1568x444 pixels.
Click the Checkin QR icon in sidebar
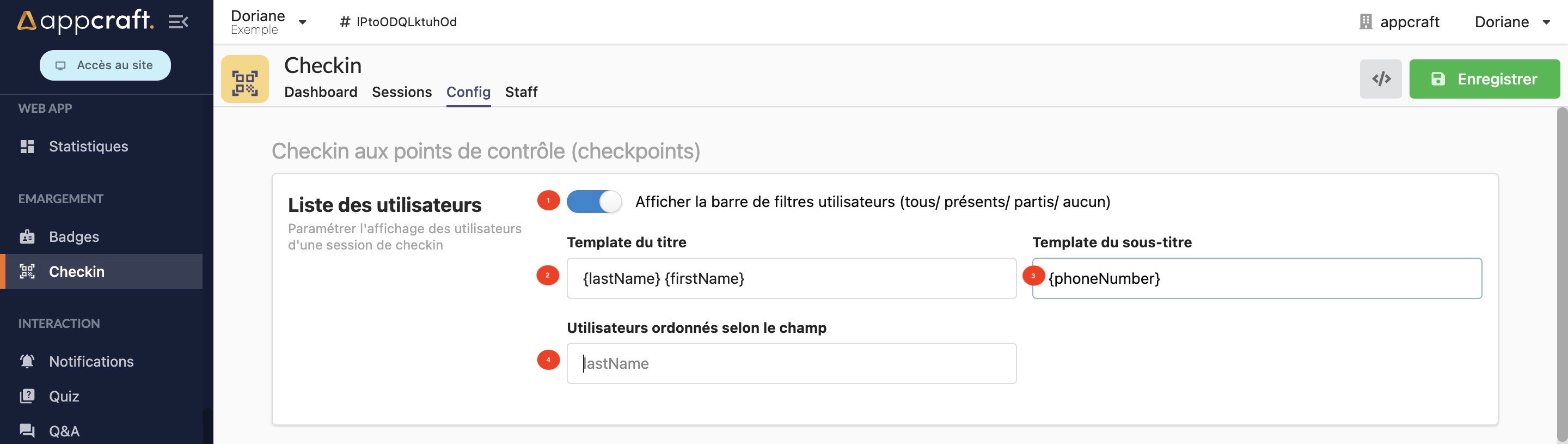[27, 272]
